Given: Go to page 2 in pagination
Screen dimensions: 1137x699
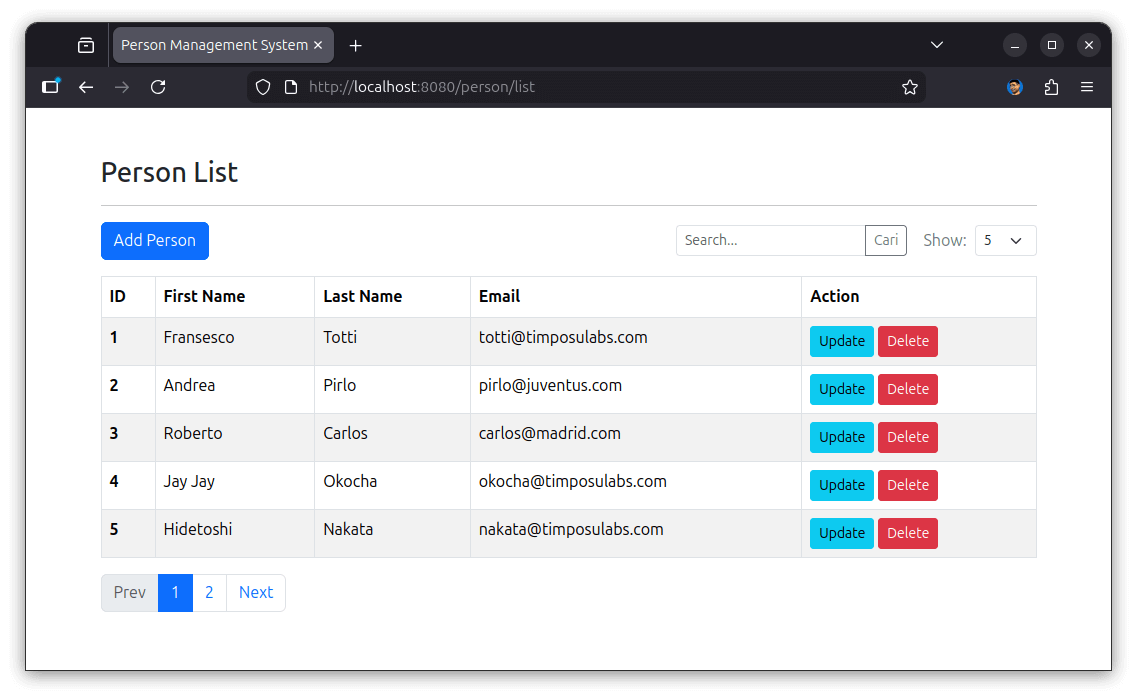Looking at the screenshot, I should coord(209,592).
